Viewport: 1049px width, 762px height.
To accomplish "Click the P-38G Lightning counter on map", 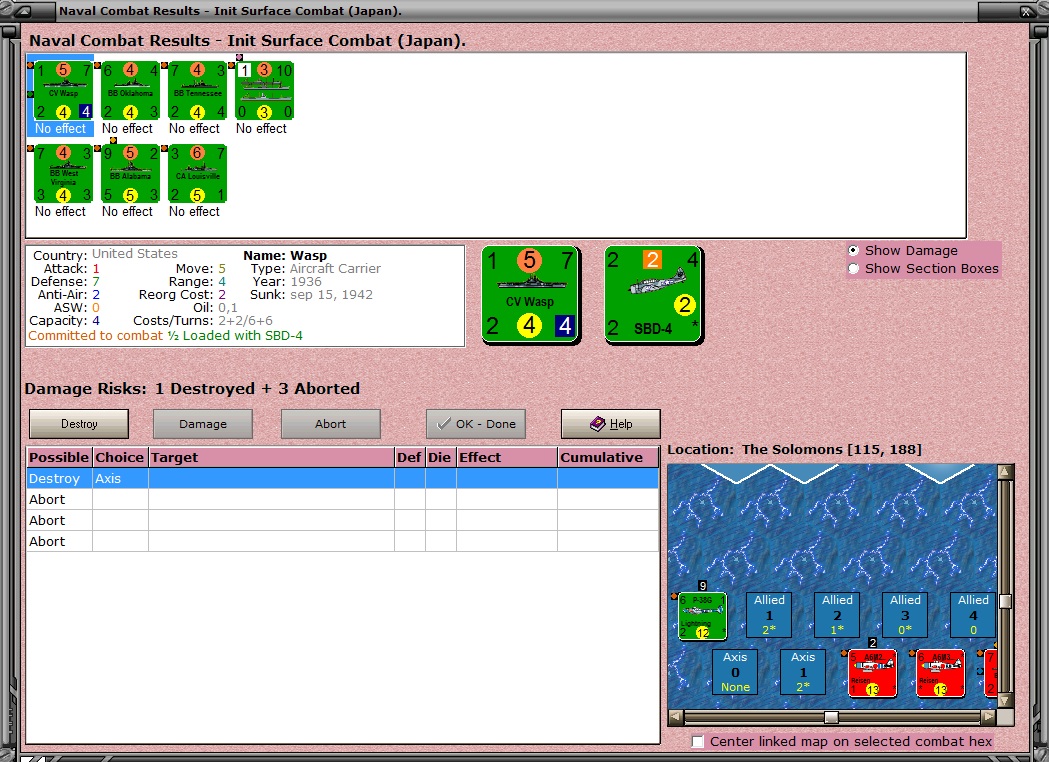I will click(x=702, y=616).
